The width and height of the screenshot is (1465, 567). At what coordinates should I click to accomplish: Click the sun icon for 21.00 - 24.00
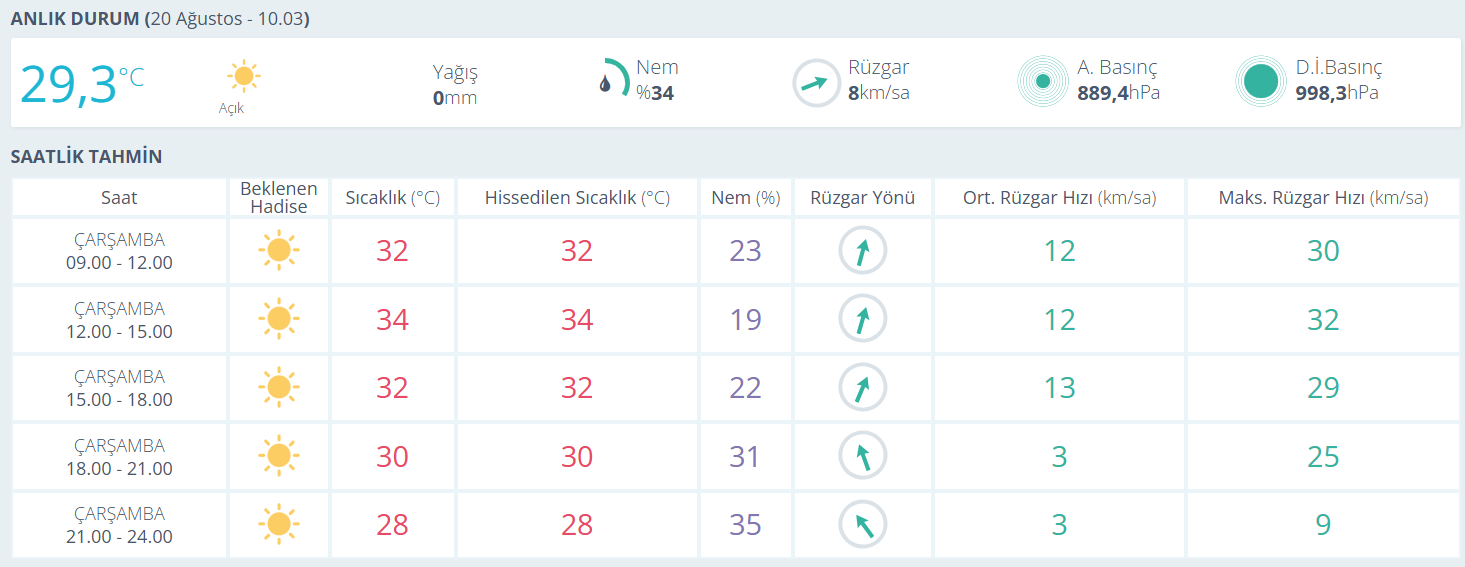[278, 525]
